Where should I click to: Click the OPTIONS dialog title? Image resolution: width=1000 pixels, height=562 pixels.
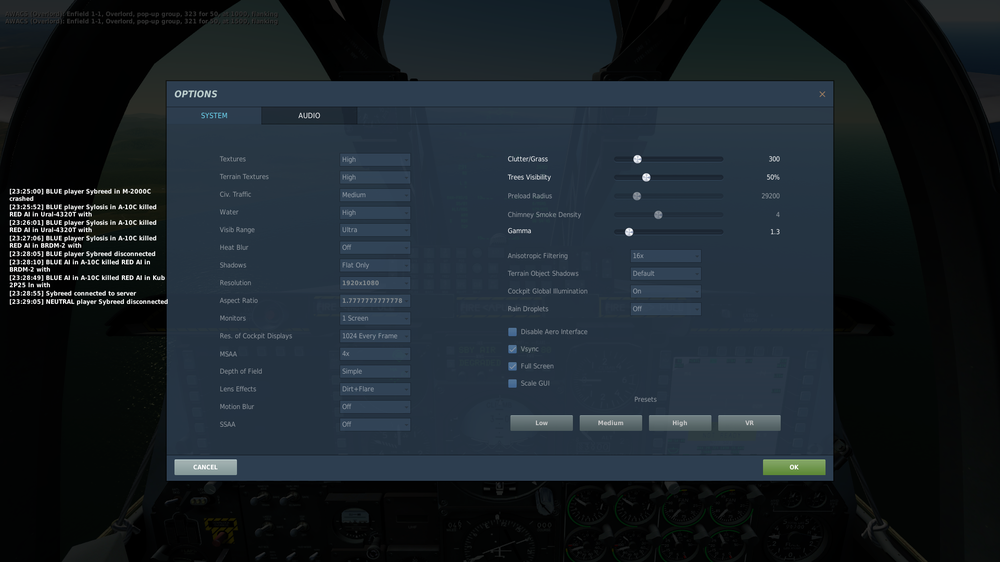196,94
